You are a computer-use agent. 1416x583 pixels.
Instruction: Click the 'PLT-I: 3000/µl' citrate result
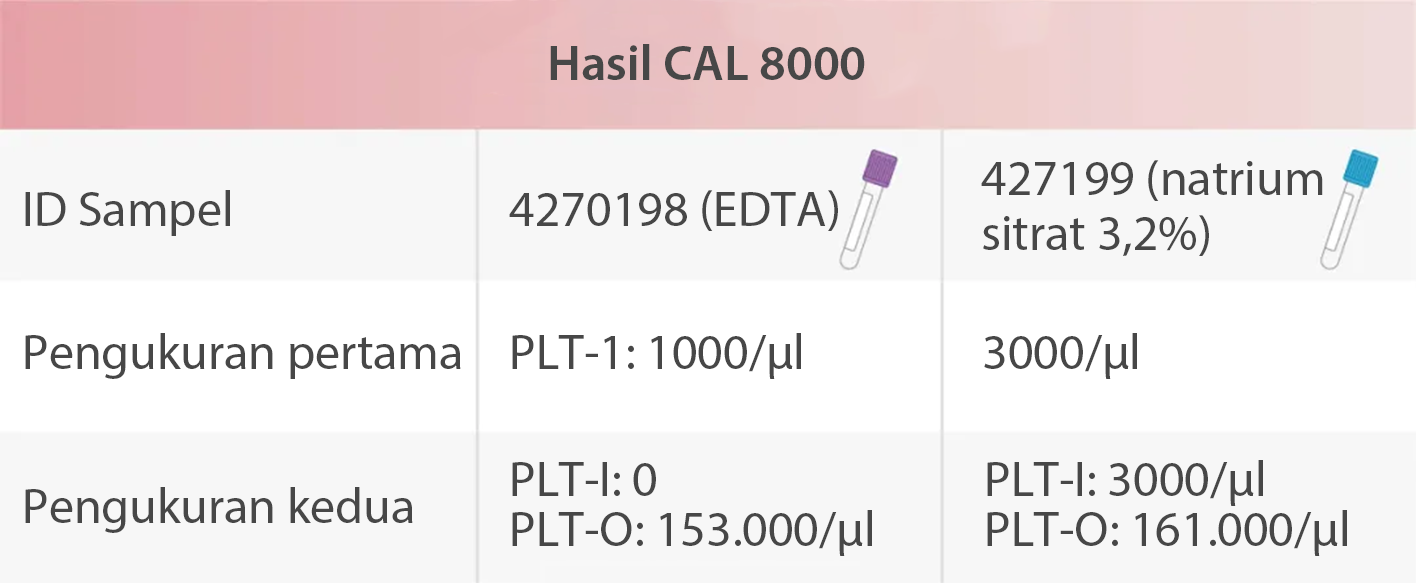[1125, 481]
